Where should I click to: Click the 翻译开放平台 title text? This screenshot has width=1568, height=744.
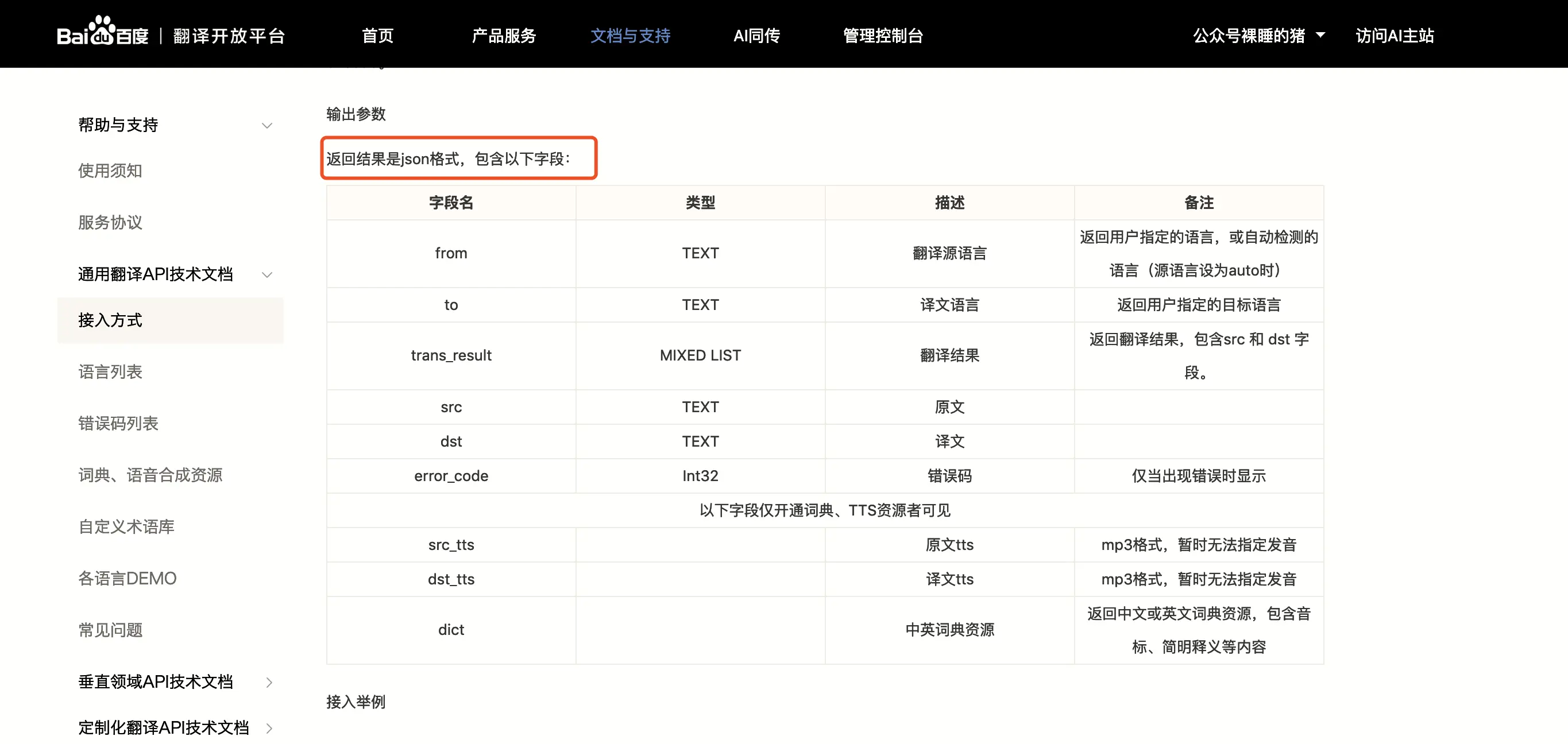(x=229, y=35)
